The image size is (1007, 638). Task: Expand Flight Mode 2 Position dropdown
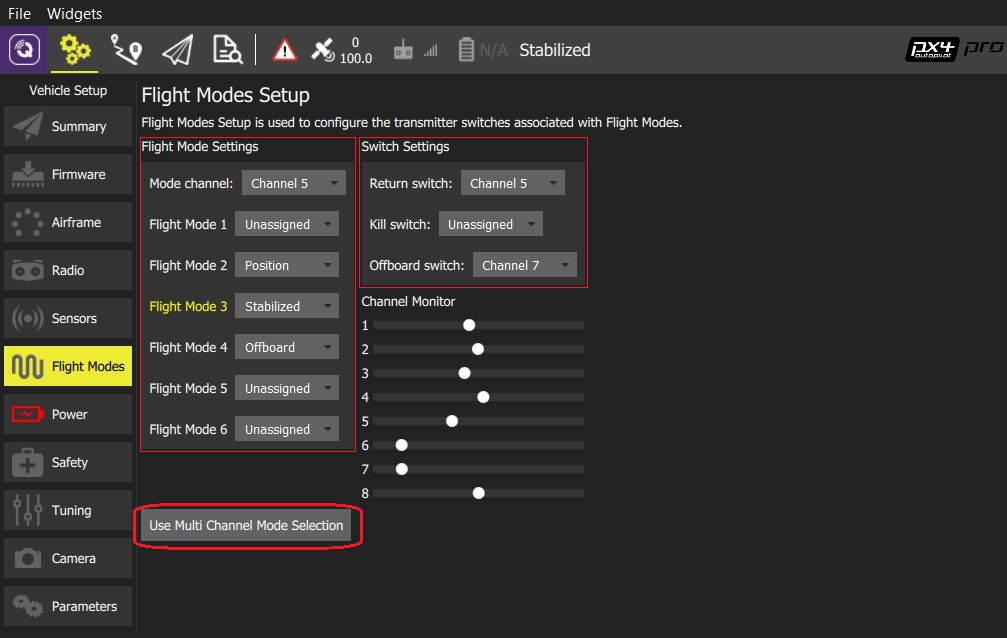pyautogui.click(x=286, y=265)
